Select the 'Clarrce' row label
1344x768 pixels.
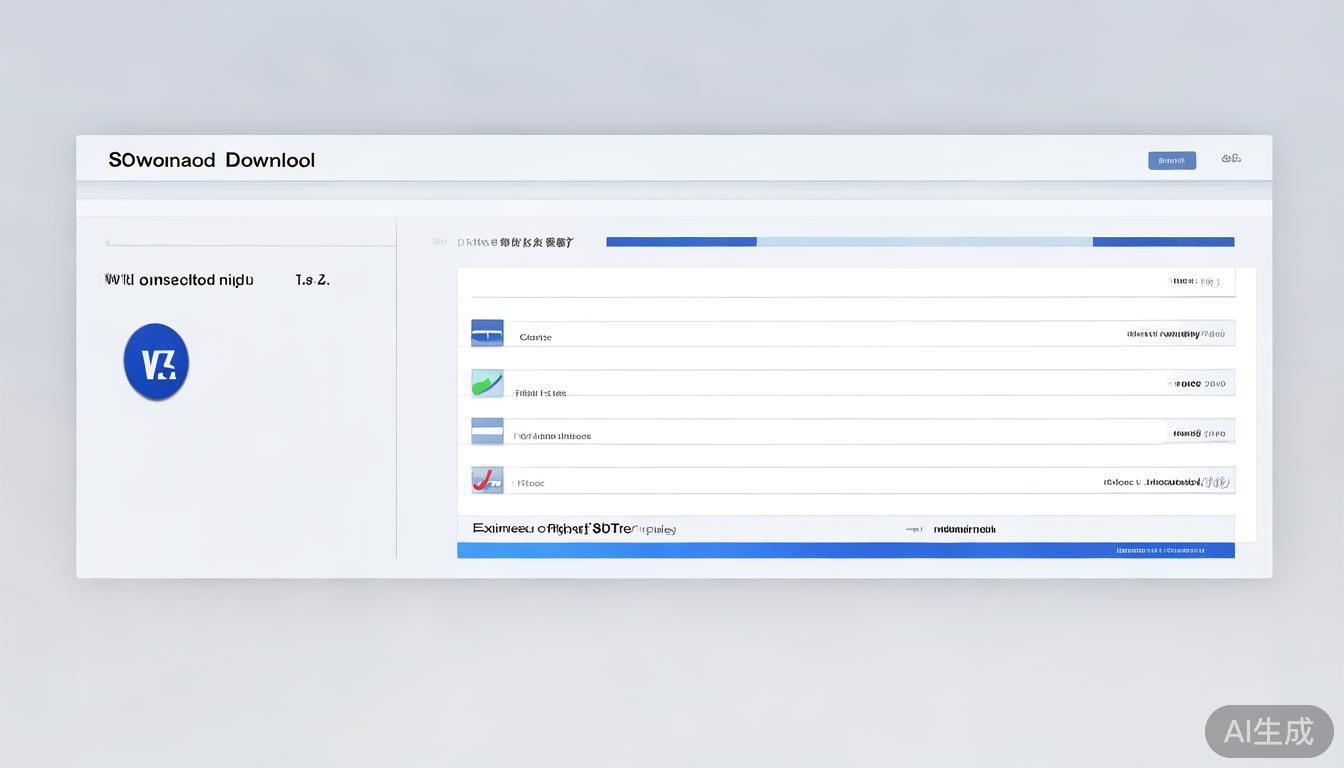click(x=535, y=338)
